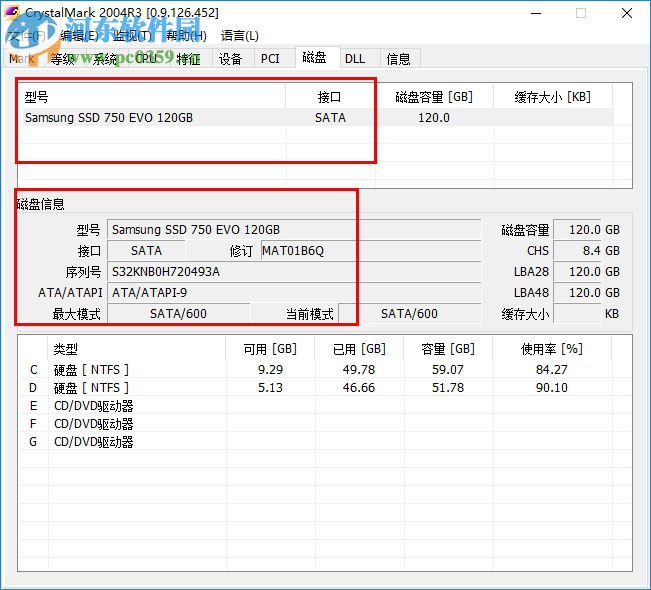
Task: Switch to the 设备 tab
Action: (230, 59)
